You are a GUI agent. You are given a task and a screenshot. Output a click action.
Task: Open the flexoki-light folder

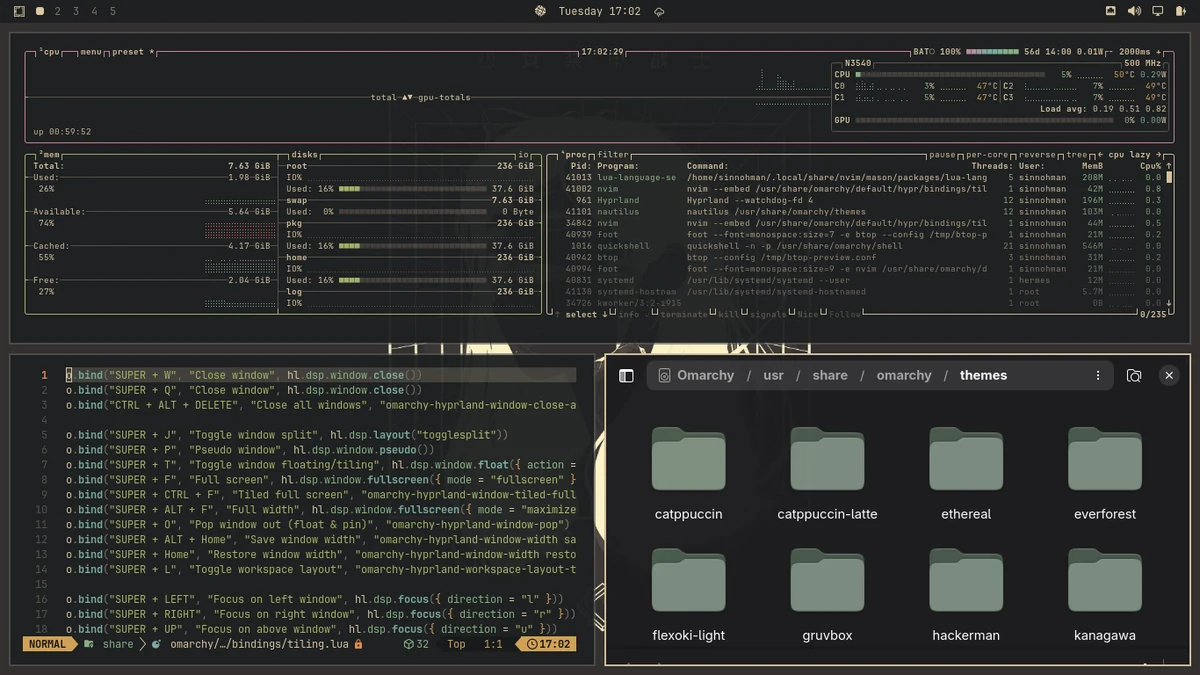click(688, 595)
